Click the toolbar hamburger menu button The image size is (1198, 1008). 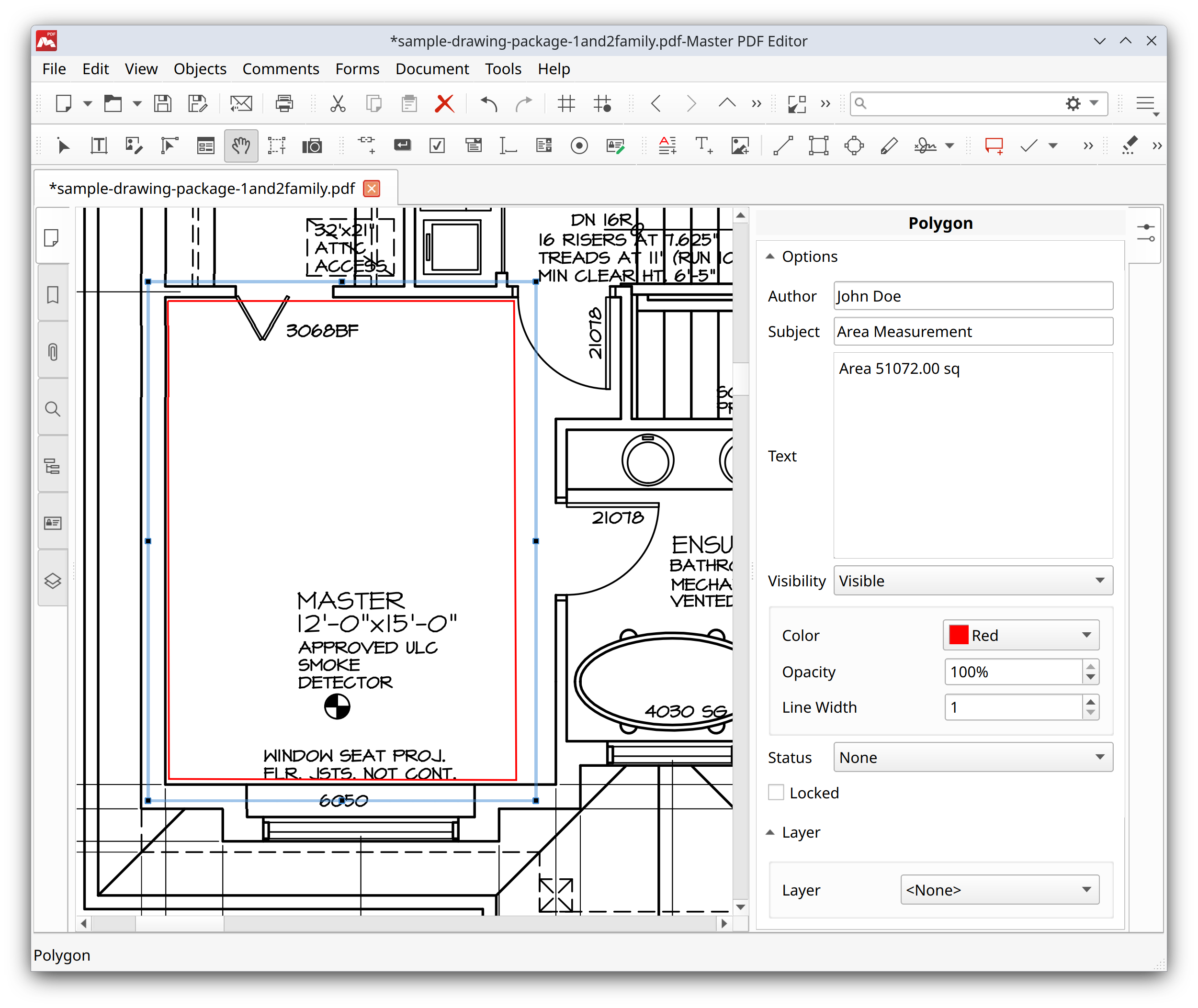(1145, 103)
